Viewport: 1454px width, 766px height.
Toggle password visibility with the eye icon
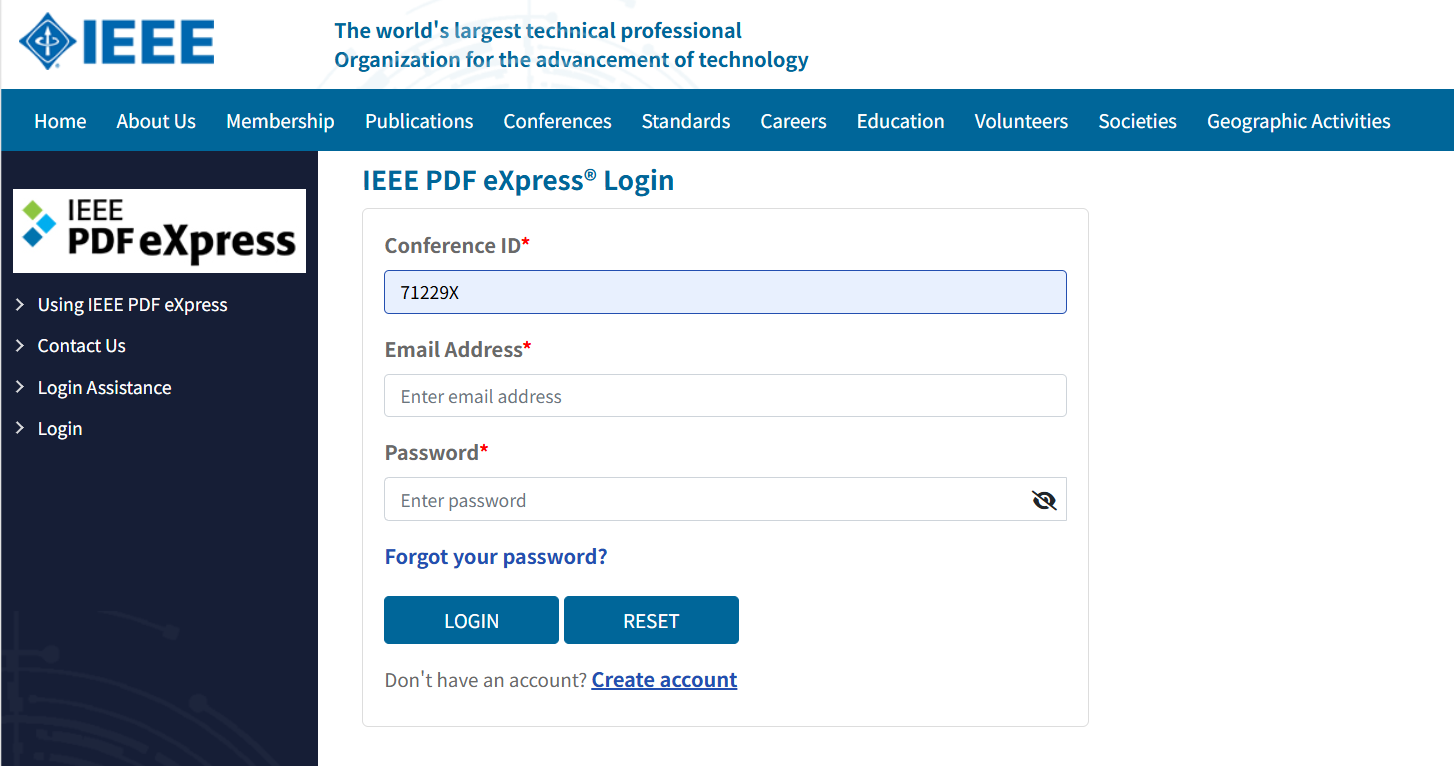click(1044, 500)
